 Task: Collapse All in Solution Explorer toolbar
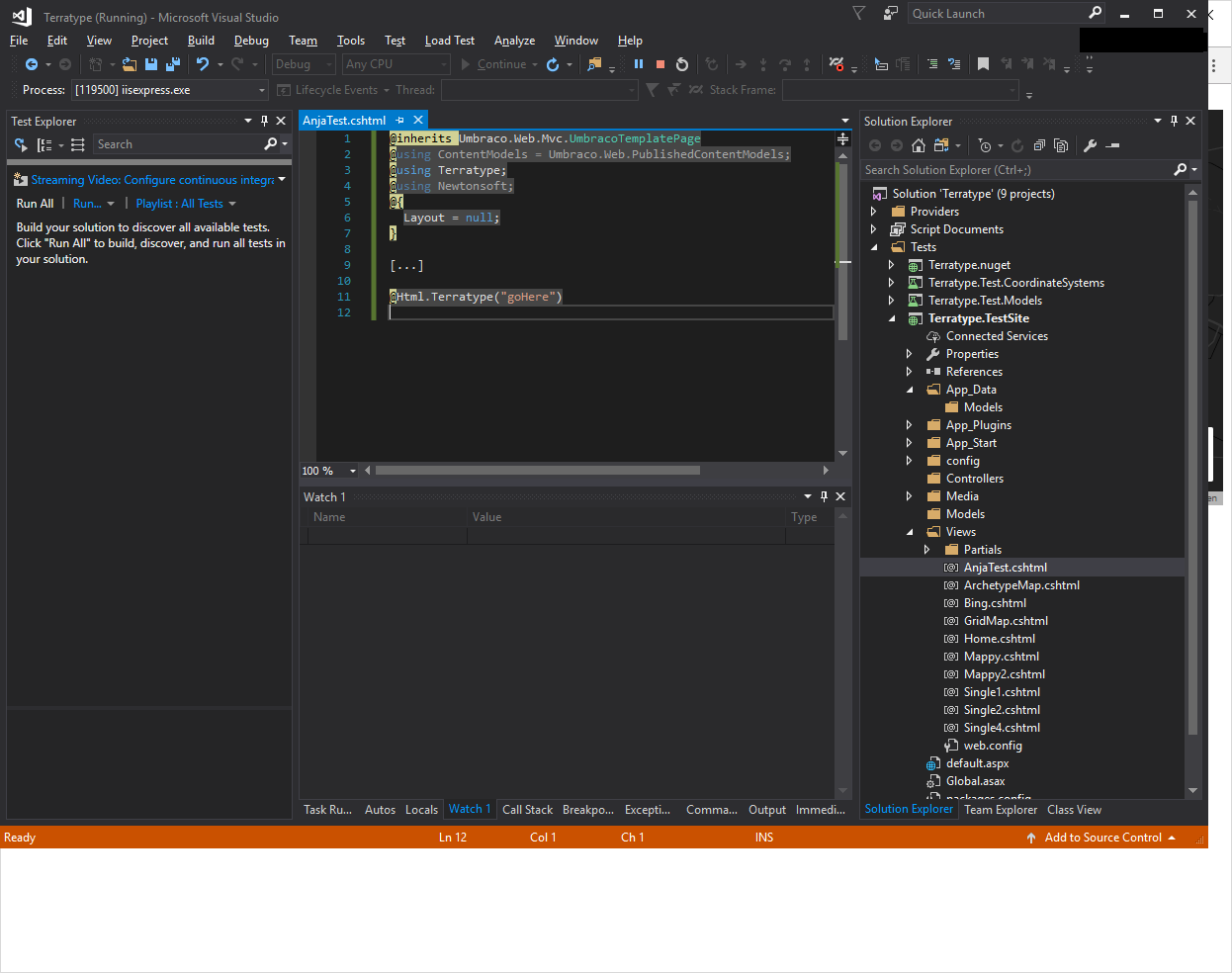point(1039,145)
